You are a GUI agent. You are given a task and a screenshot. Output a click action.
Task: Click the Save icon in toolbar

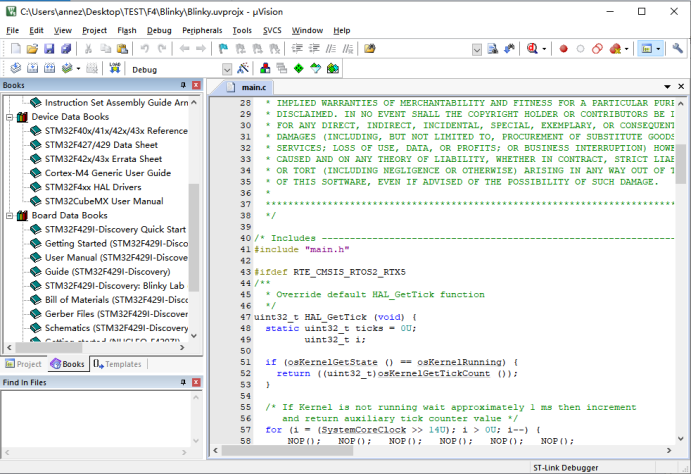click(47, 48)
